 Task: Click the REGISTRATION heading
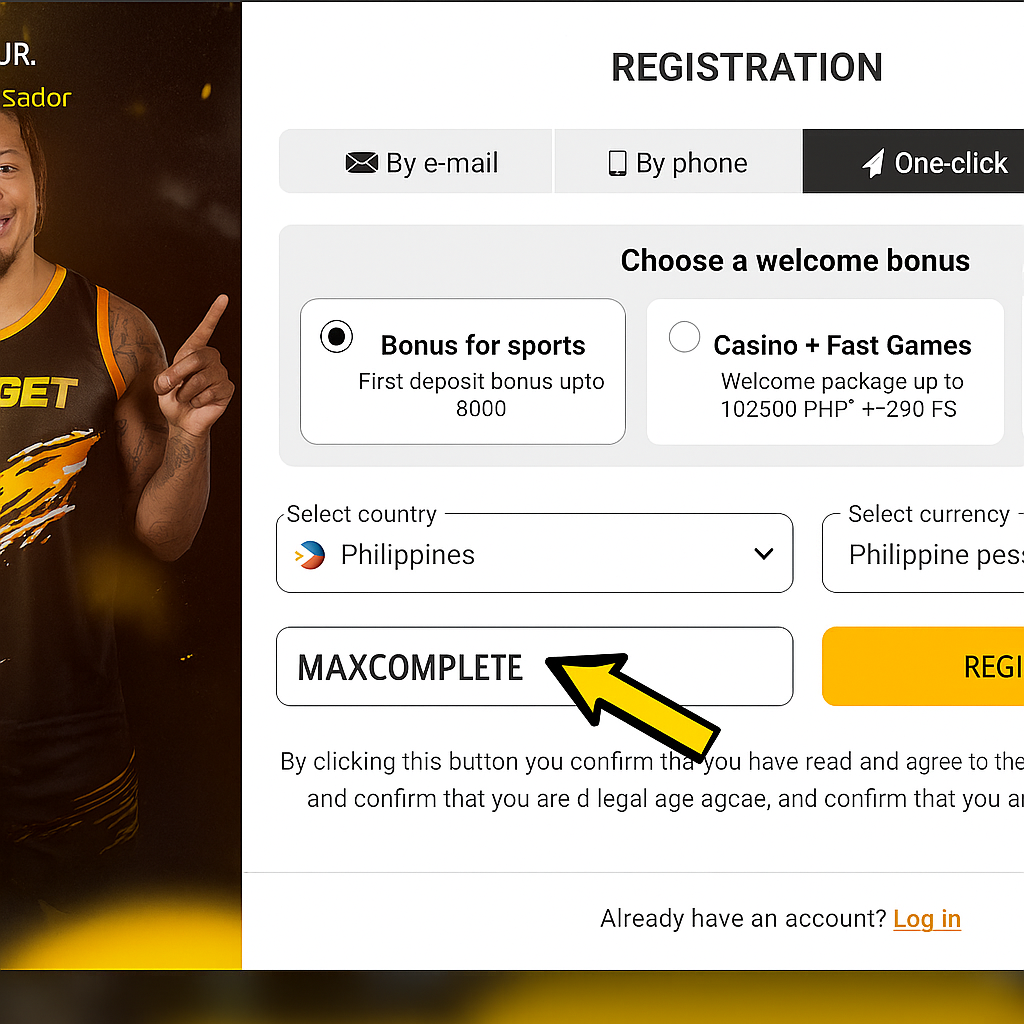coord(746,68)
